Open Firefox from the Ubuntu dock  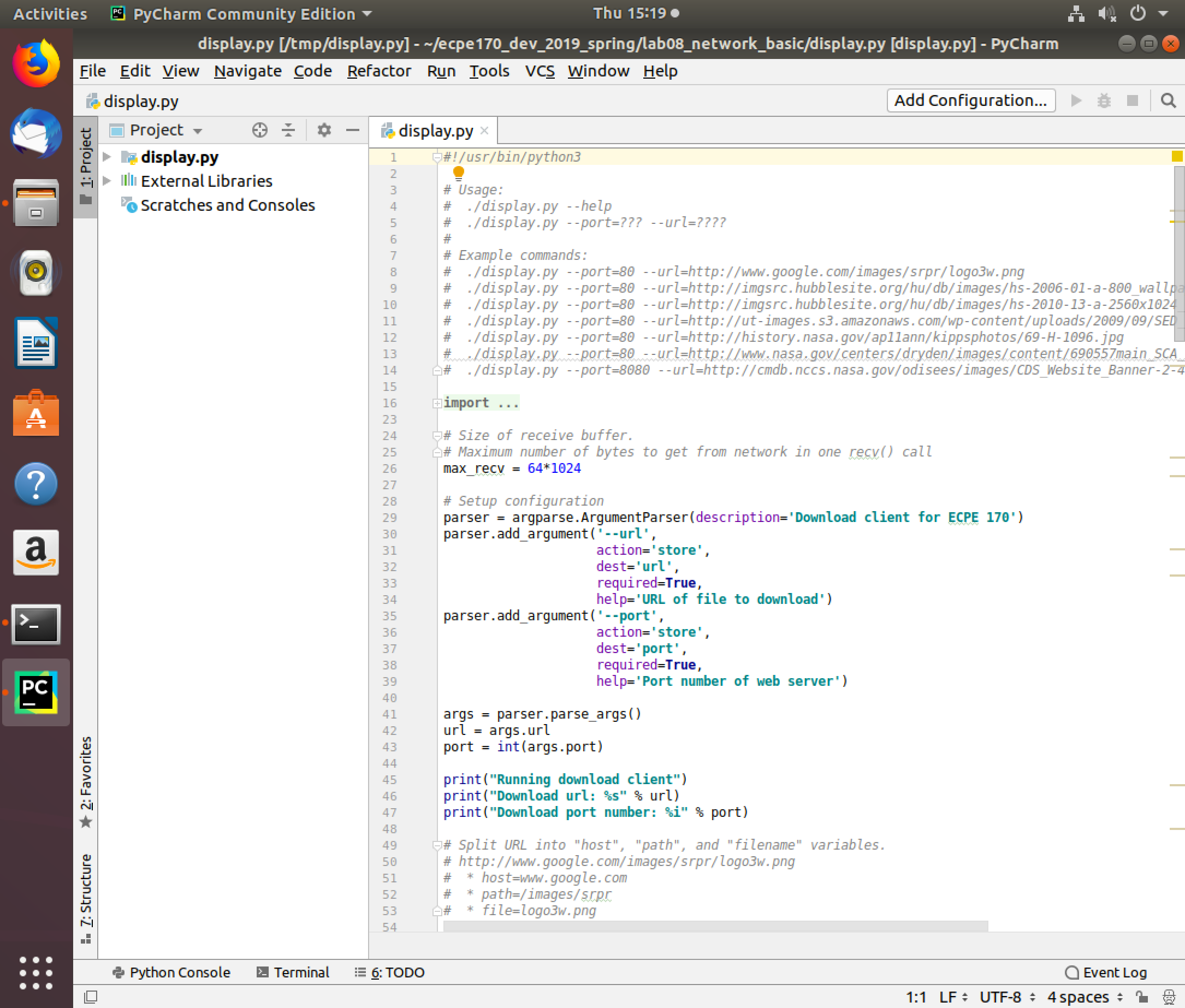[x=36, y=64]
